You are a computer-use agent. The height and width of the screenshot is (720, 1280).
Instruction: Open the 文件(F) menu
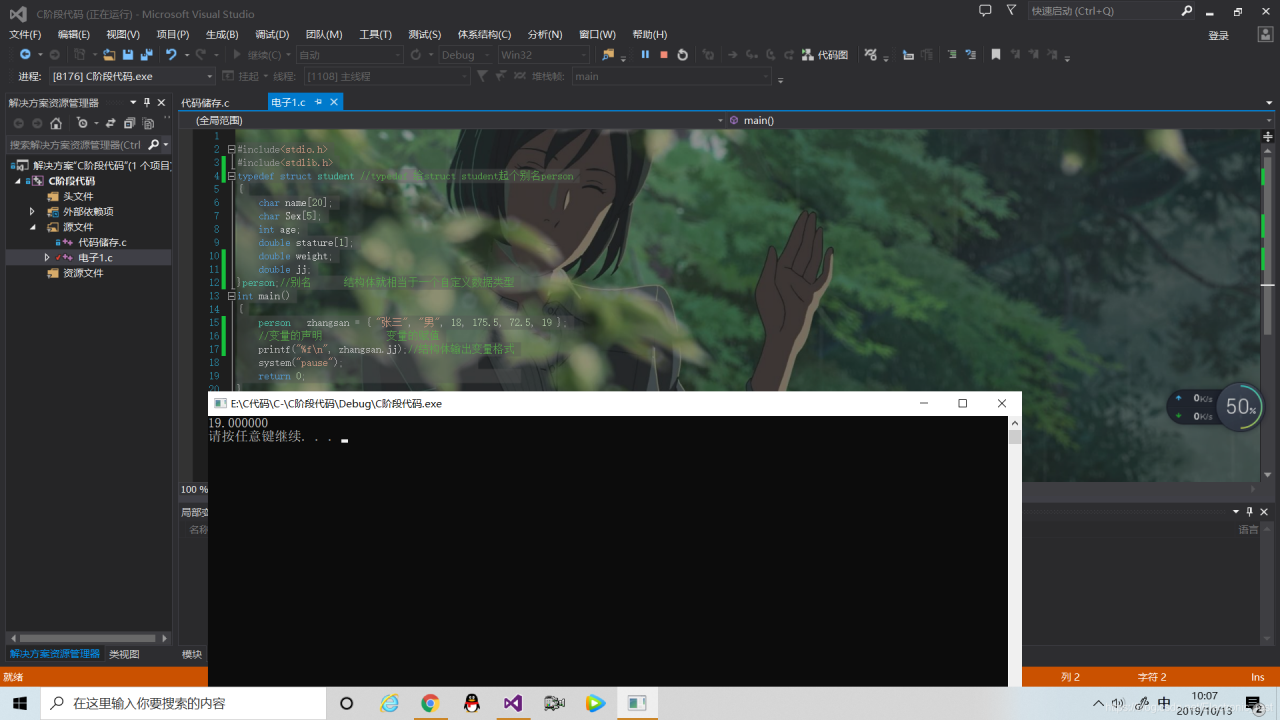(25, 35)
